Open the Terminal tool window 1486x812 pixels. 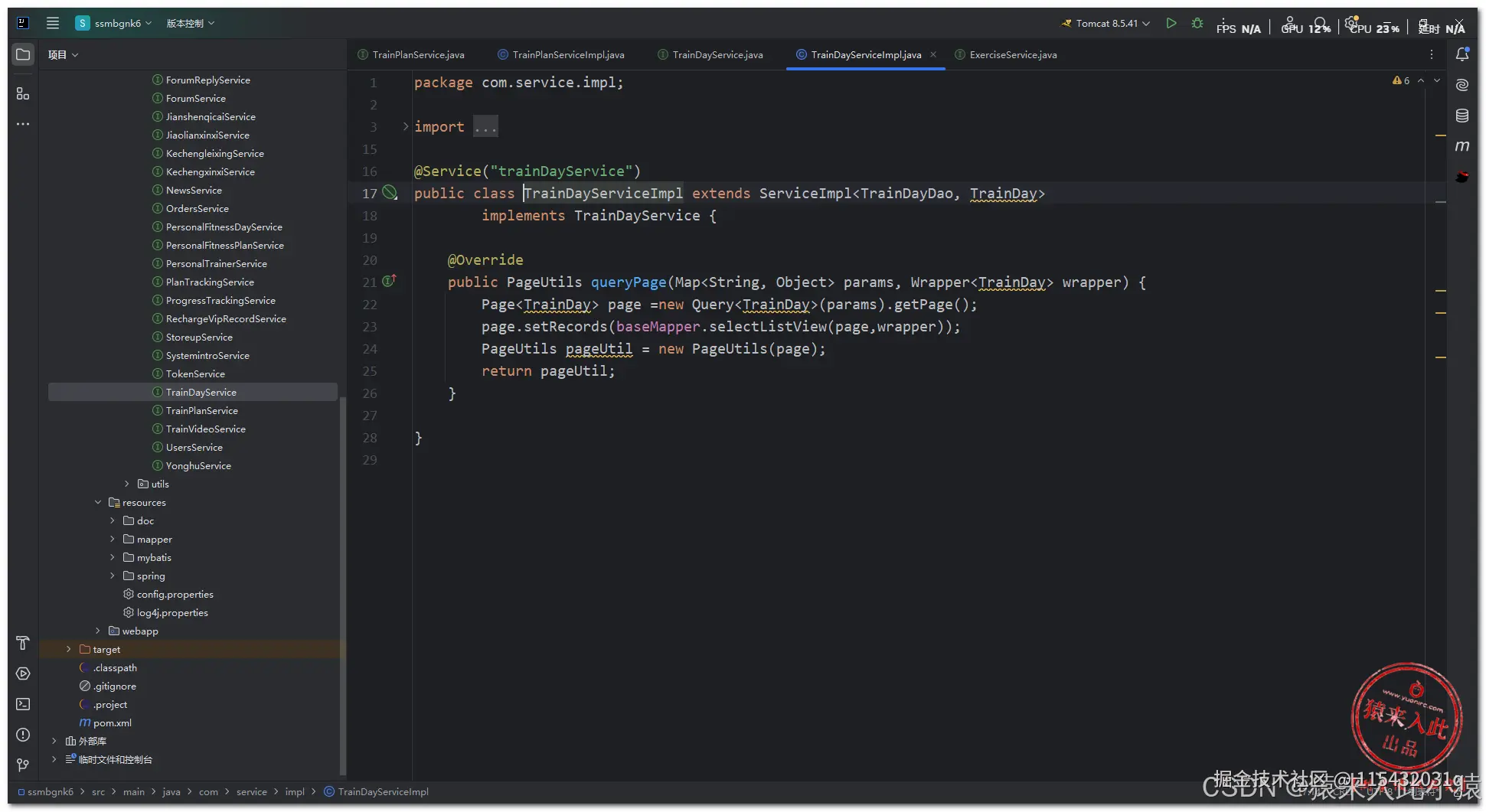point(23,704)
